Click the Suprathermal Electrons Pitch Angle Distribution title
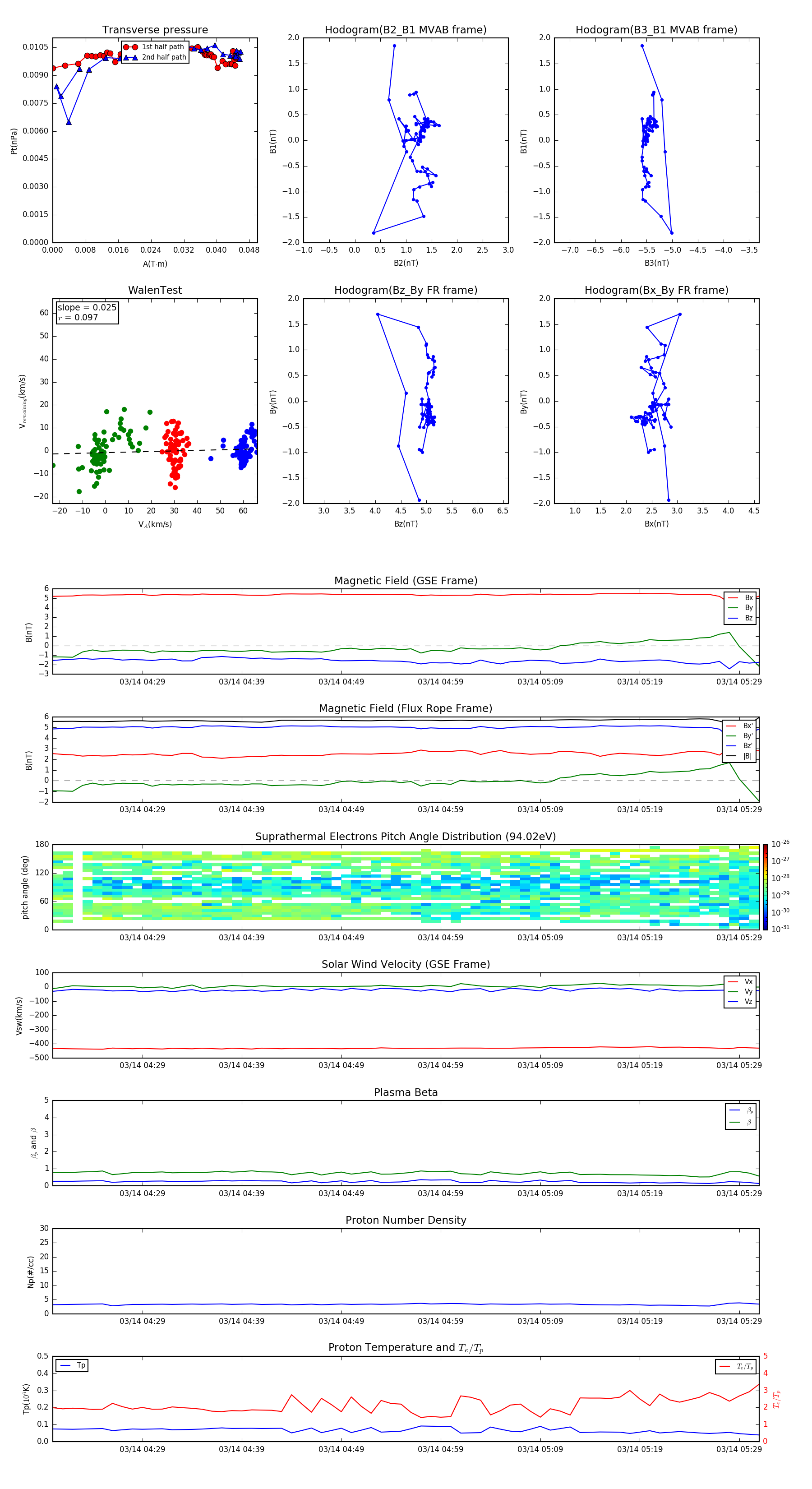 (x=406, y=837)
